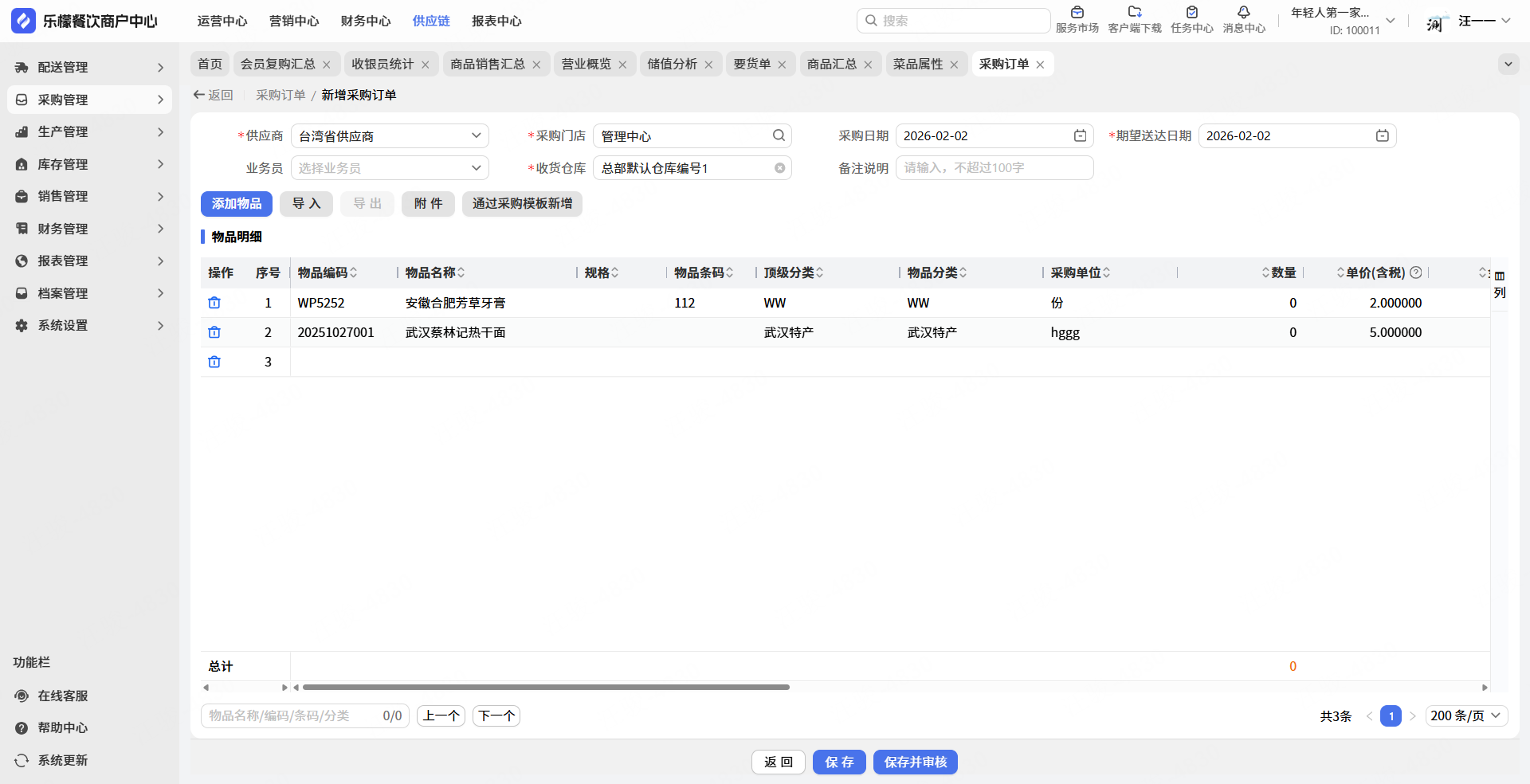Delete row 1 using trash icon
1530x784 pixels.
click(214, 303)
